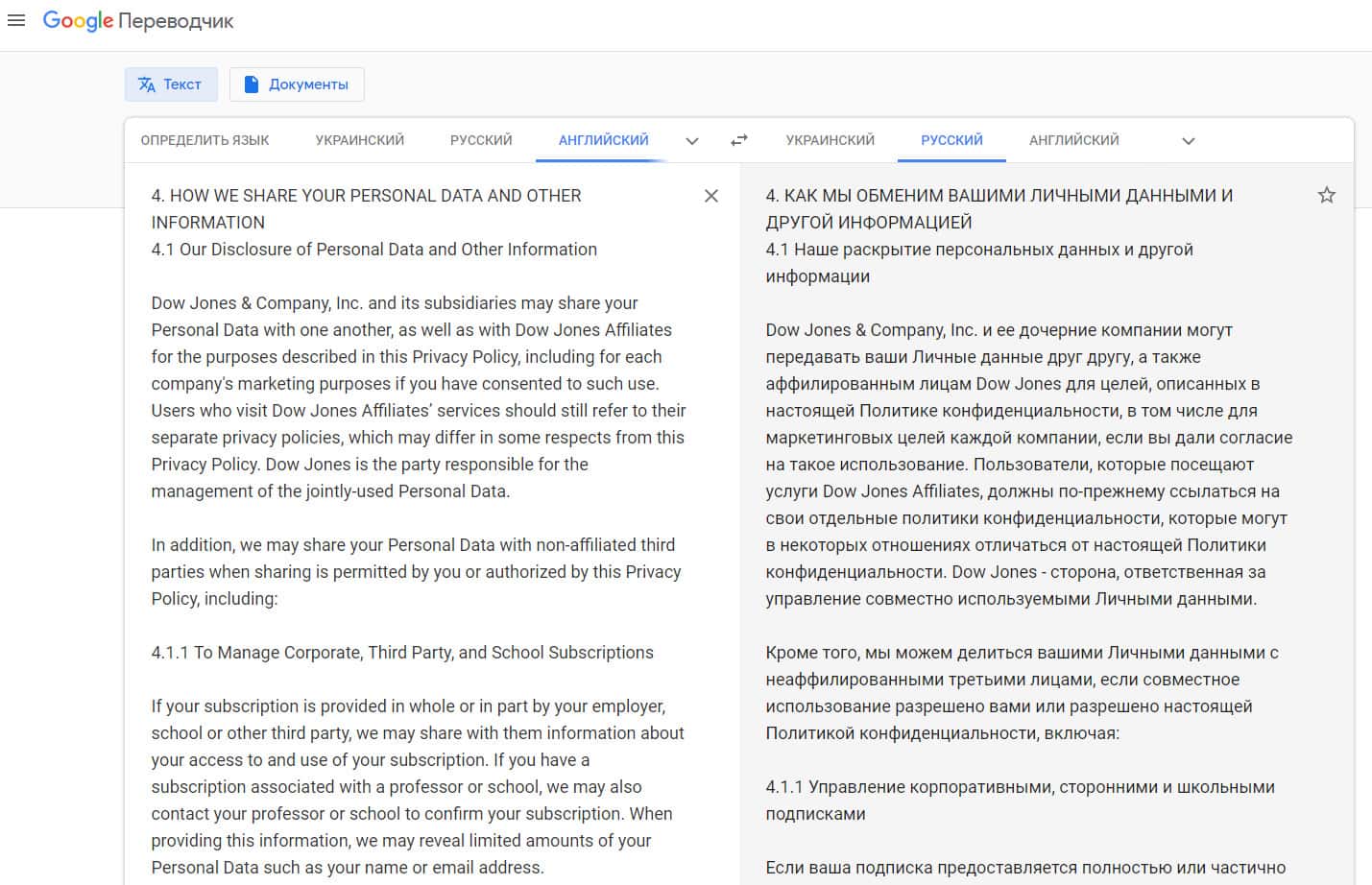This screenshot has height=885, width=1372.
Task: Click translated line '4.1 Наше раскрытие персональных данных'
Action: pyautogui.click(x=979, y=263)
